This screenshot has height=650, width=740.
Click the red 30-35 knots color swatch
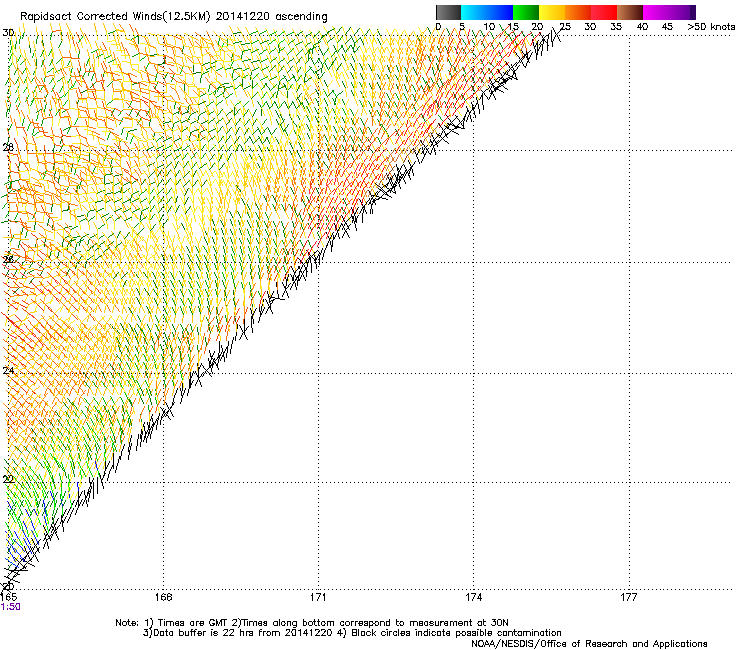pos(604,12)
